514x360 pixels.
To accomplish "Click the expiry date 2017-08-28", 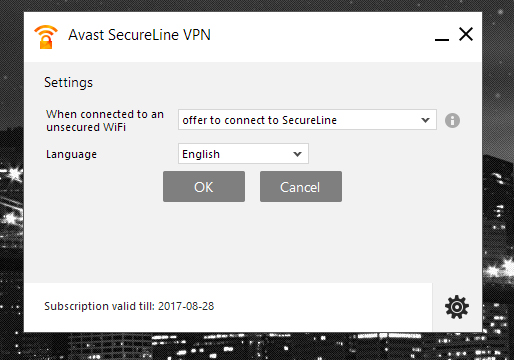I will (x=186, y=306).
